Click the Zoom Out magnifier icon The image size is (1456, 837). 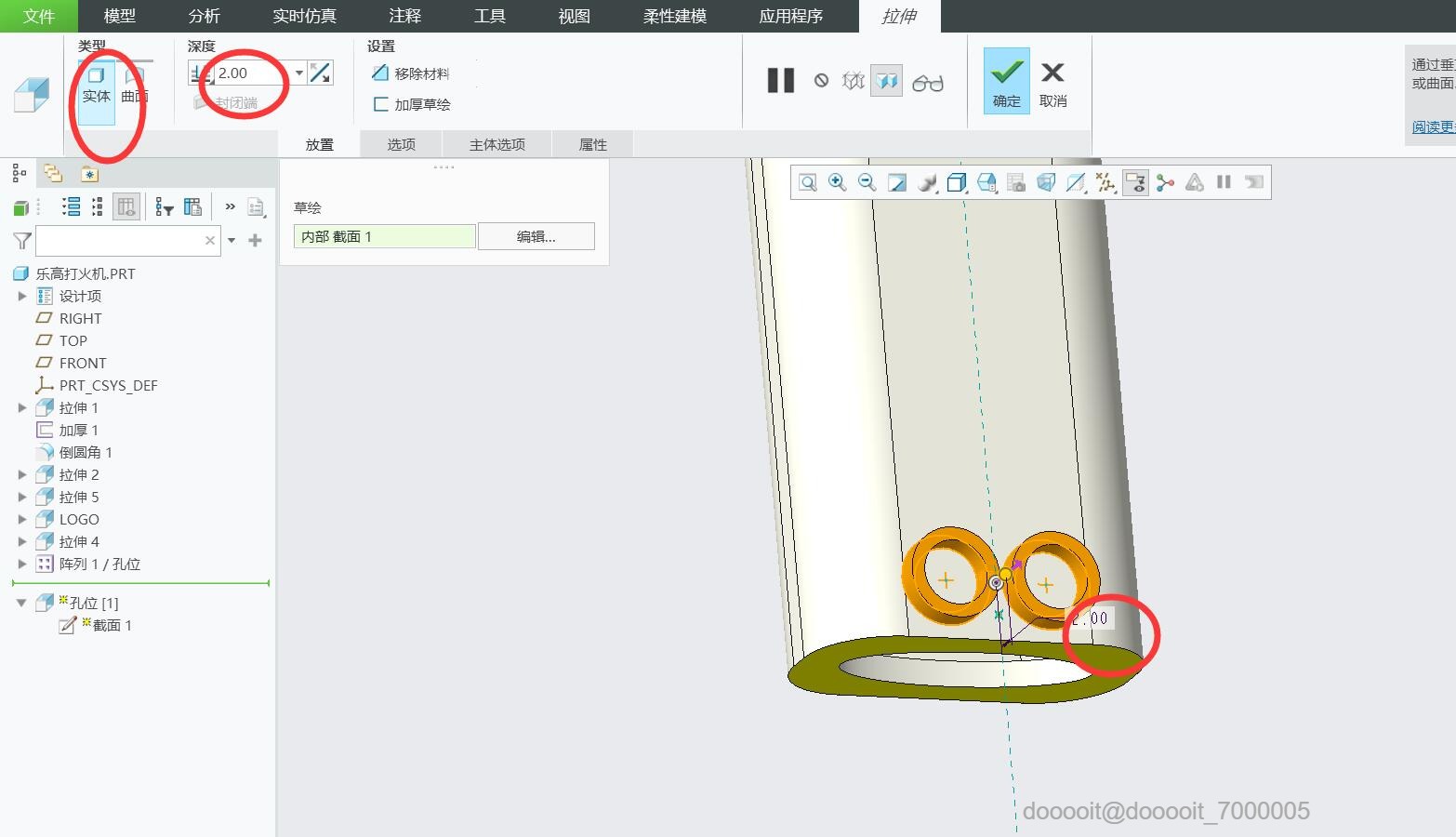[867, 182]
